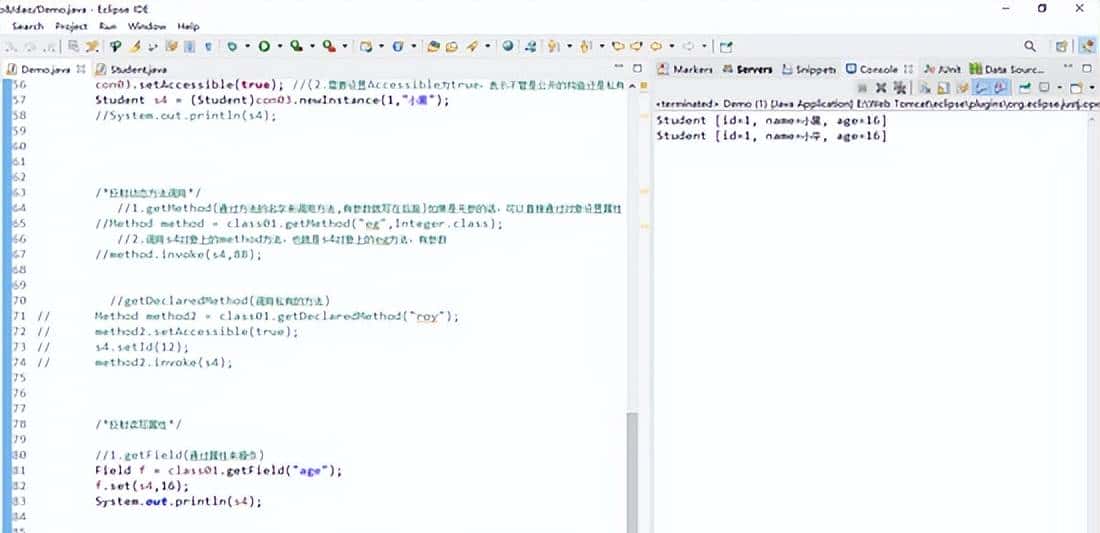Open External Tools dropdown arrow
This screenshot has height=533, width=1100.
pyautogui.click(x=345, y=46)
